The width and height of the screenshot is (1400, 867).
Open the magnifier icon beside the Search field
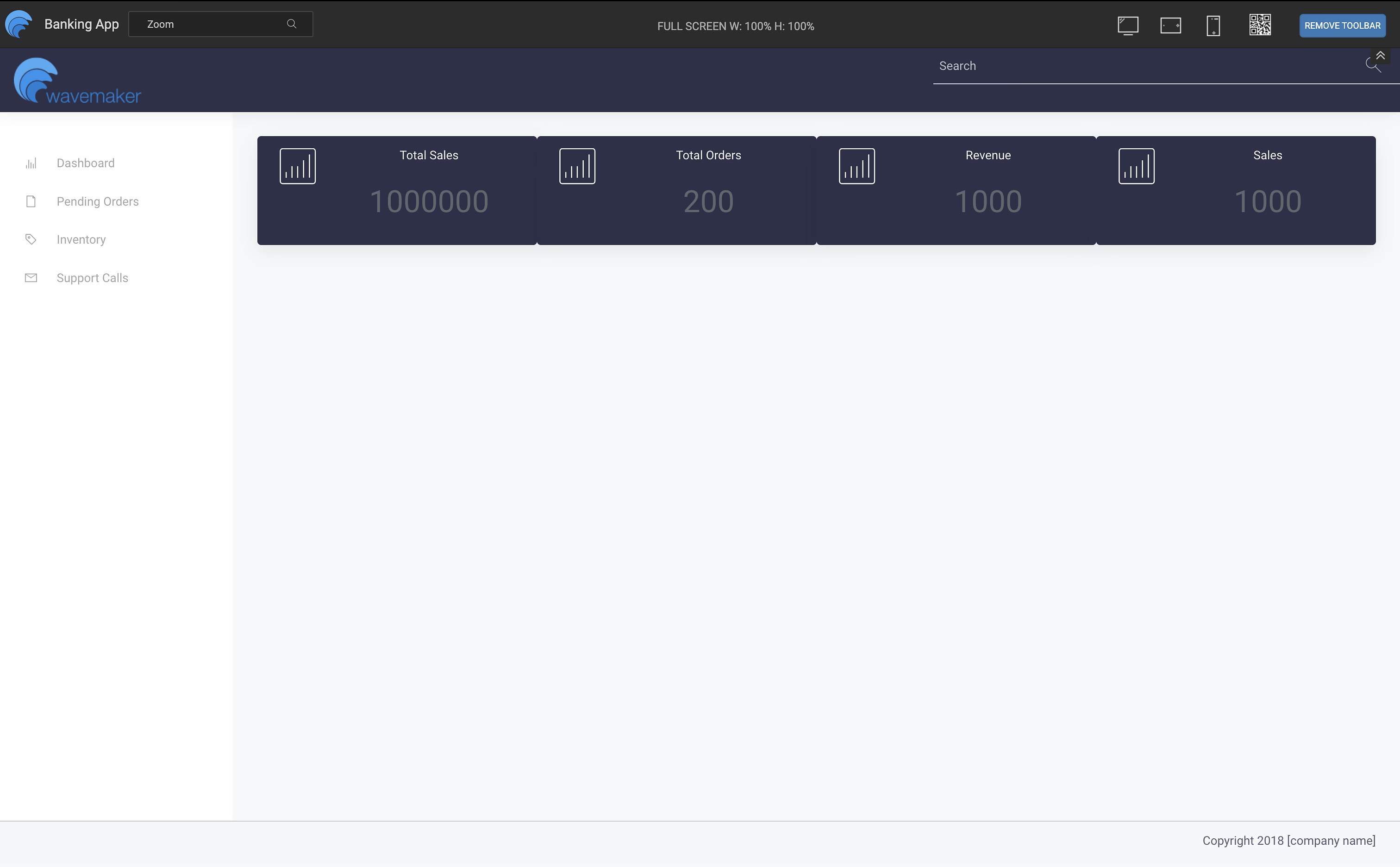[1372, 66]
